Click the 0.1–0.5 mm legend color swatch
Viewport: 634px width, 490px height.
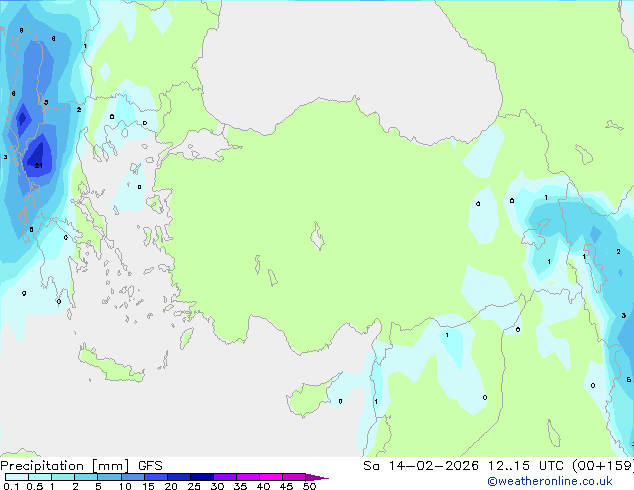[17, 477]
